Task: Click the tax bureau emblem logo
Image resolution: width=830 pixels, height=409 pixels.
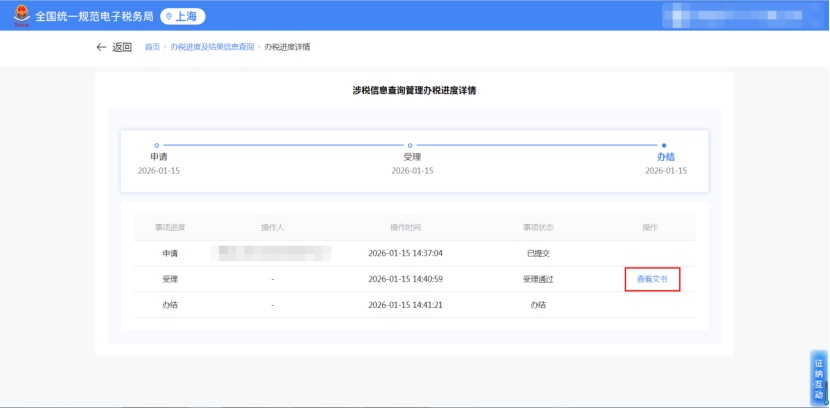Action: coord(21,15)
